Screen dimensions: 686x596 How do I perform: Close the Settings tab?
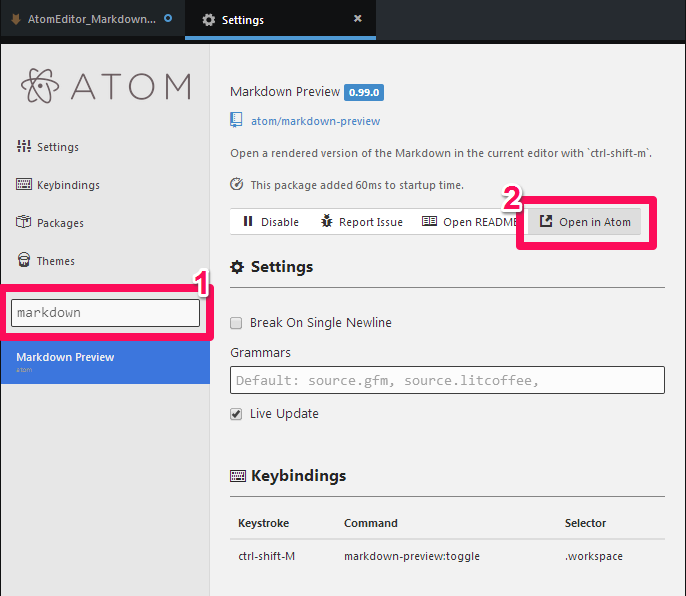coord(357,18)
